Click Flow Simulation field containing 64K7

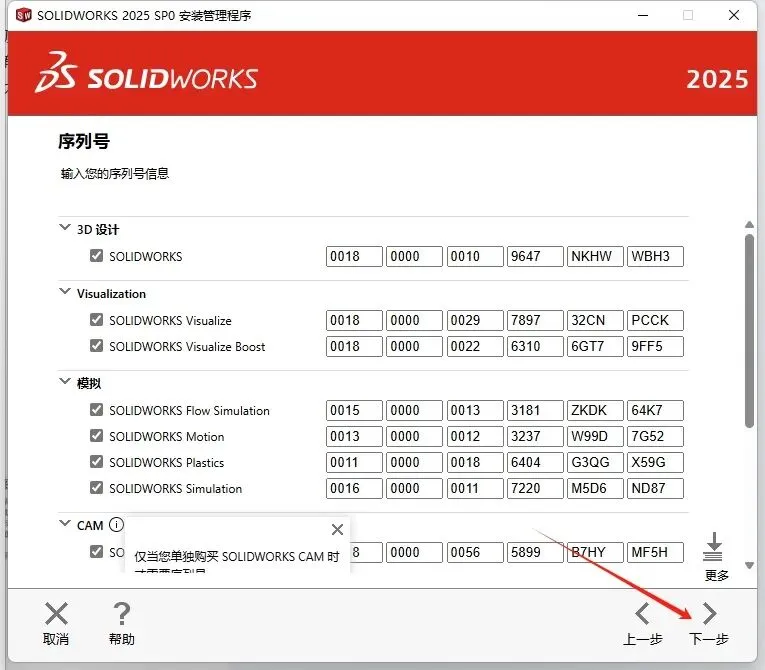click(655, 410)
